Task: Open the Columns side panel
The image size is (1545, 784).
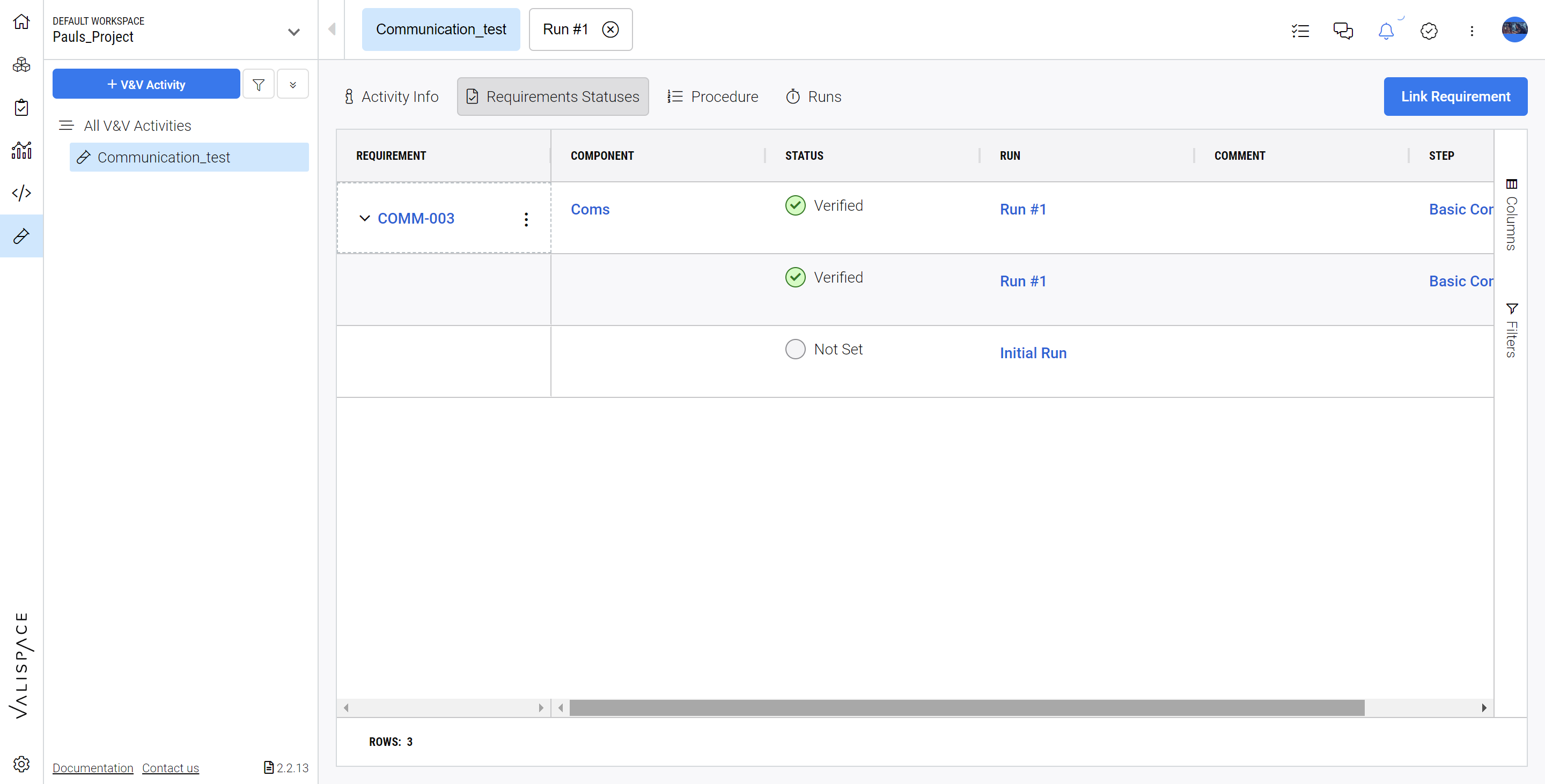Action: click(1511, 215)
